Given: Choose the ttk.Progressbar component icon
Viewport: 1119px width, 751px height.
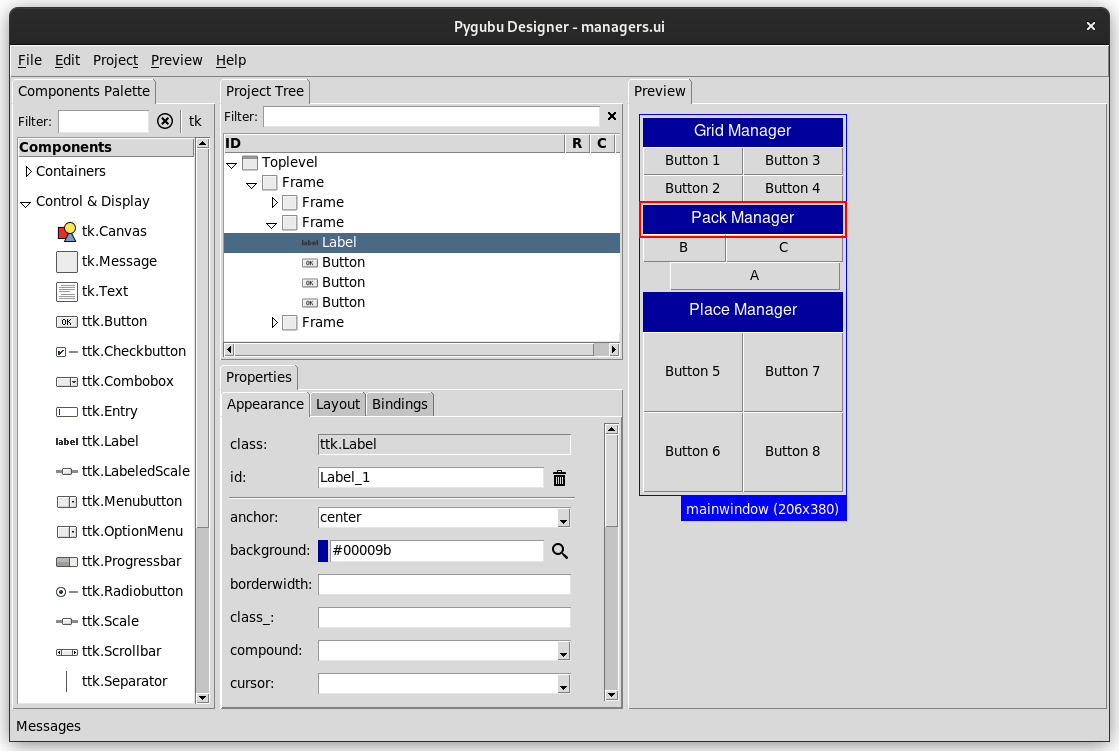Looking at the screenshot, I should click(66, 561).
